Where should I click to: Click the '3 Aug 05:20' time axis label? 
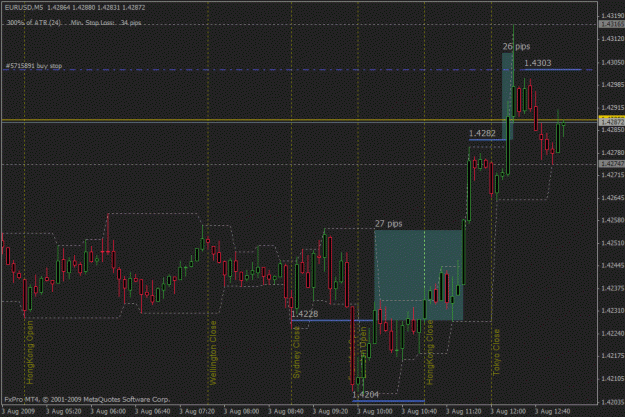[63, 411]
